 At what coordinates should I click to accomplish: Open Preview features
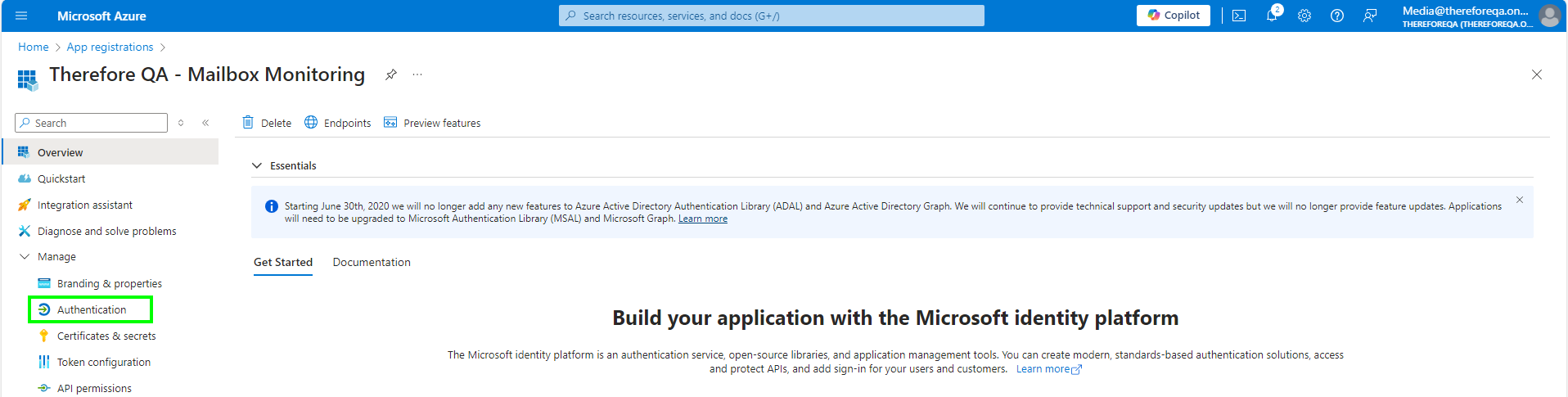432,123
